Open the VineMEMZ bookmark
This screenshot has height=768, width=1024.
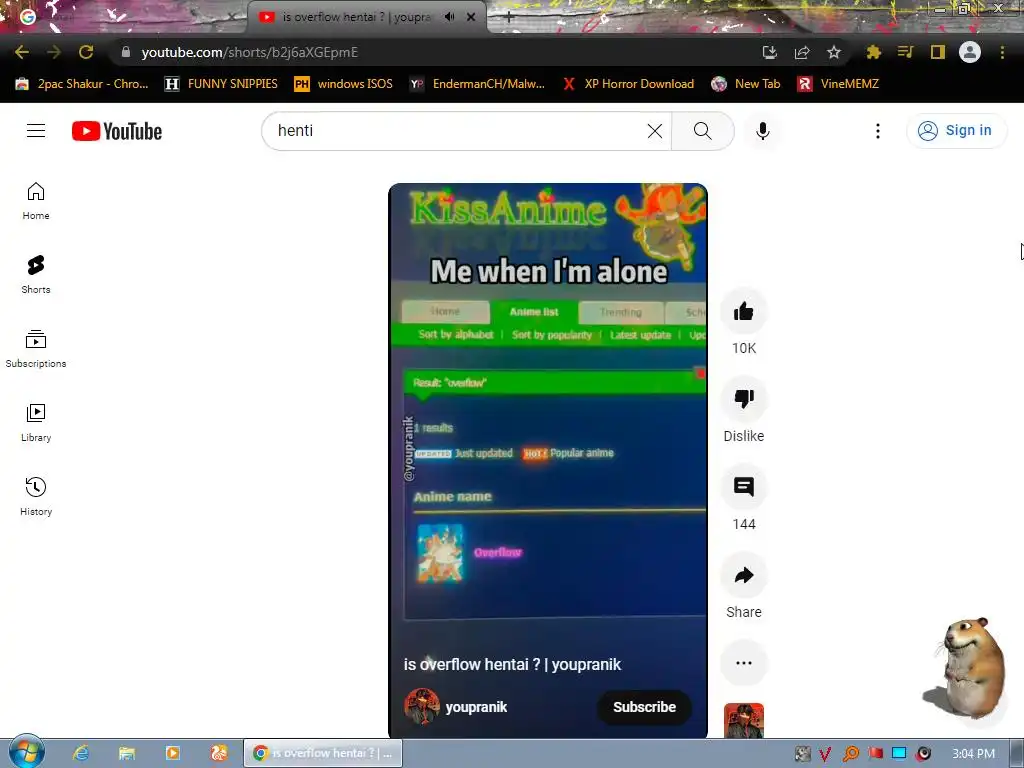(x=839, y=84)
